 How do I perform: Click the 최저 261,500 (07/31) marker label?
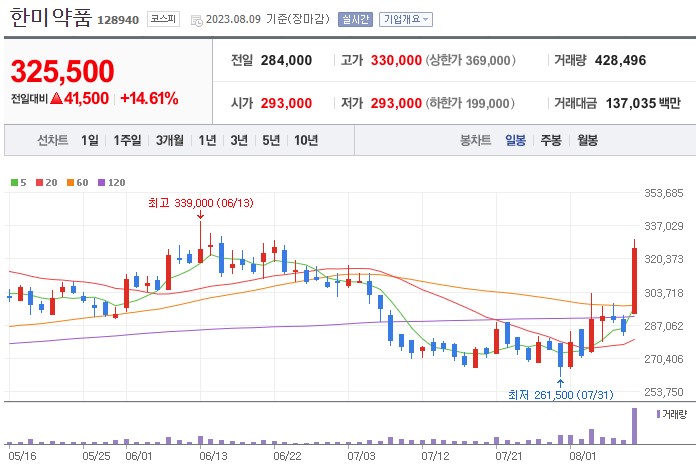pos(561,394)
